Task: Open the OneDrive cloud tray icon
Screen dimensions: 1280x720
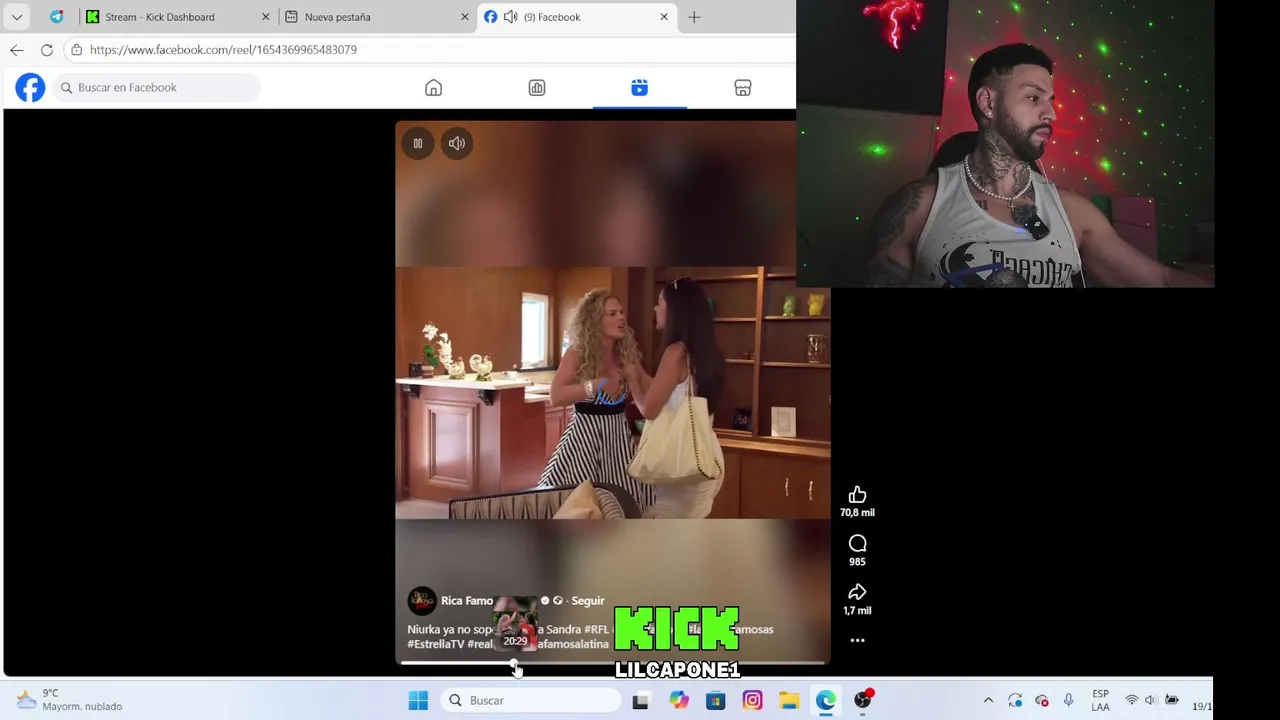Action: click(x=1042, y=701)
